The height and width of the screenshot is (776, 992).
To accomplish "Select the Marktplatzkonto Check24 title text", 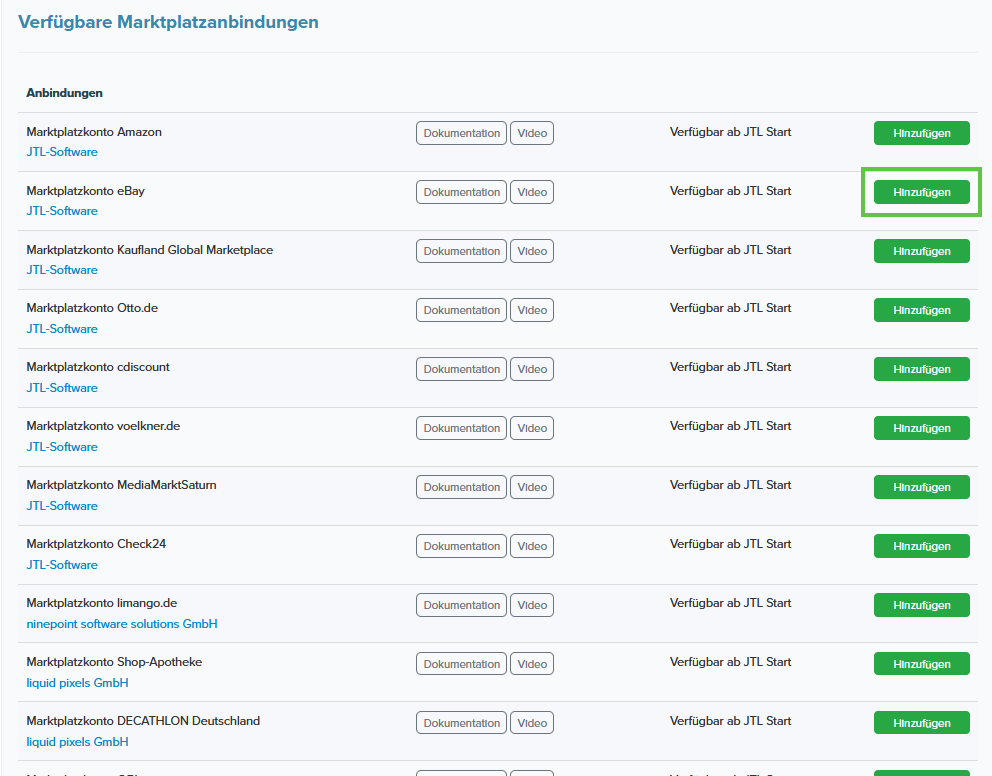I will coord(96,544).
